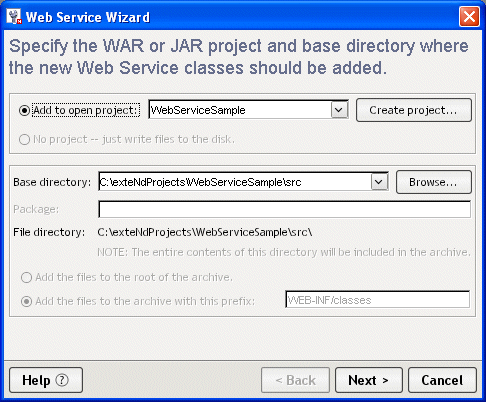The height and width of the screenshot is (402, 486).
Task: Select No project just write files option
Action: (25, 139)
